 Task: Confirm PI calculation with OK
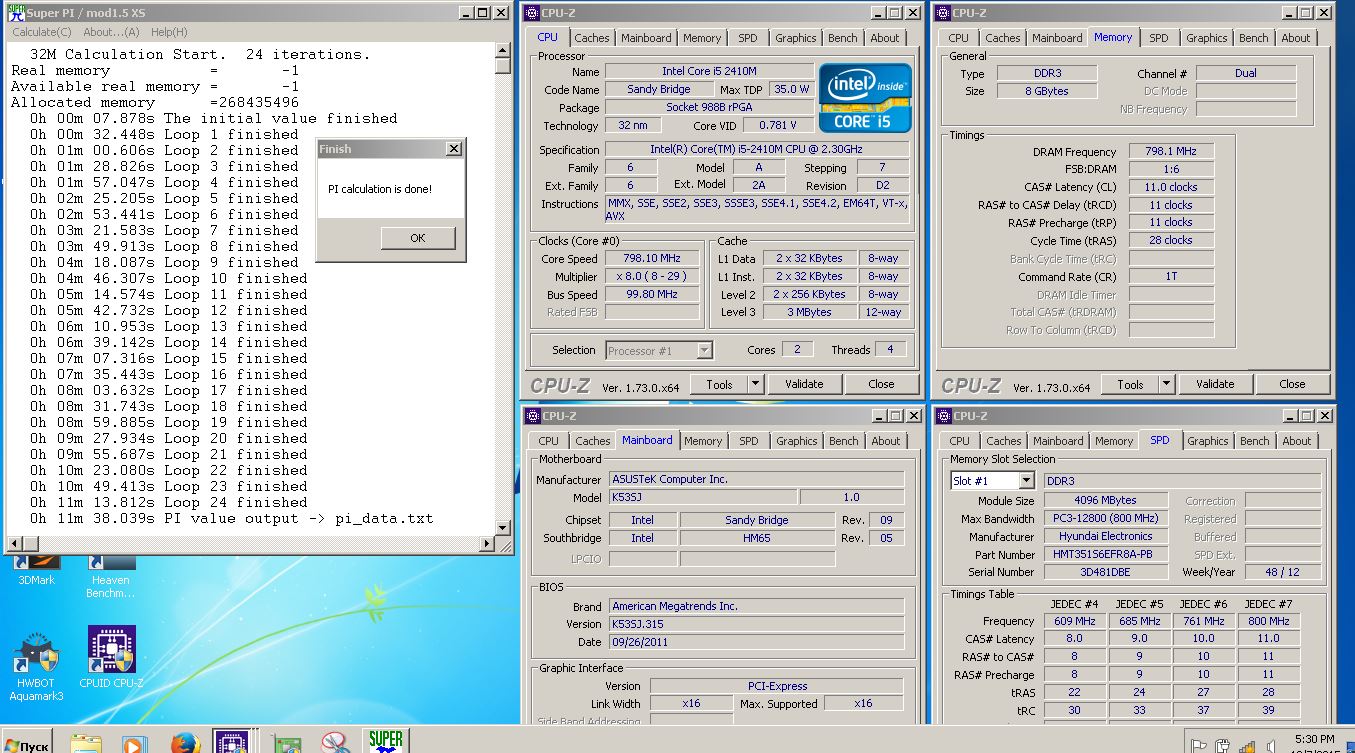click(x=417, y=238)
